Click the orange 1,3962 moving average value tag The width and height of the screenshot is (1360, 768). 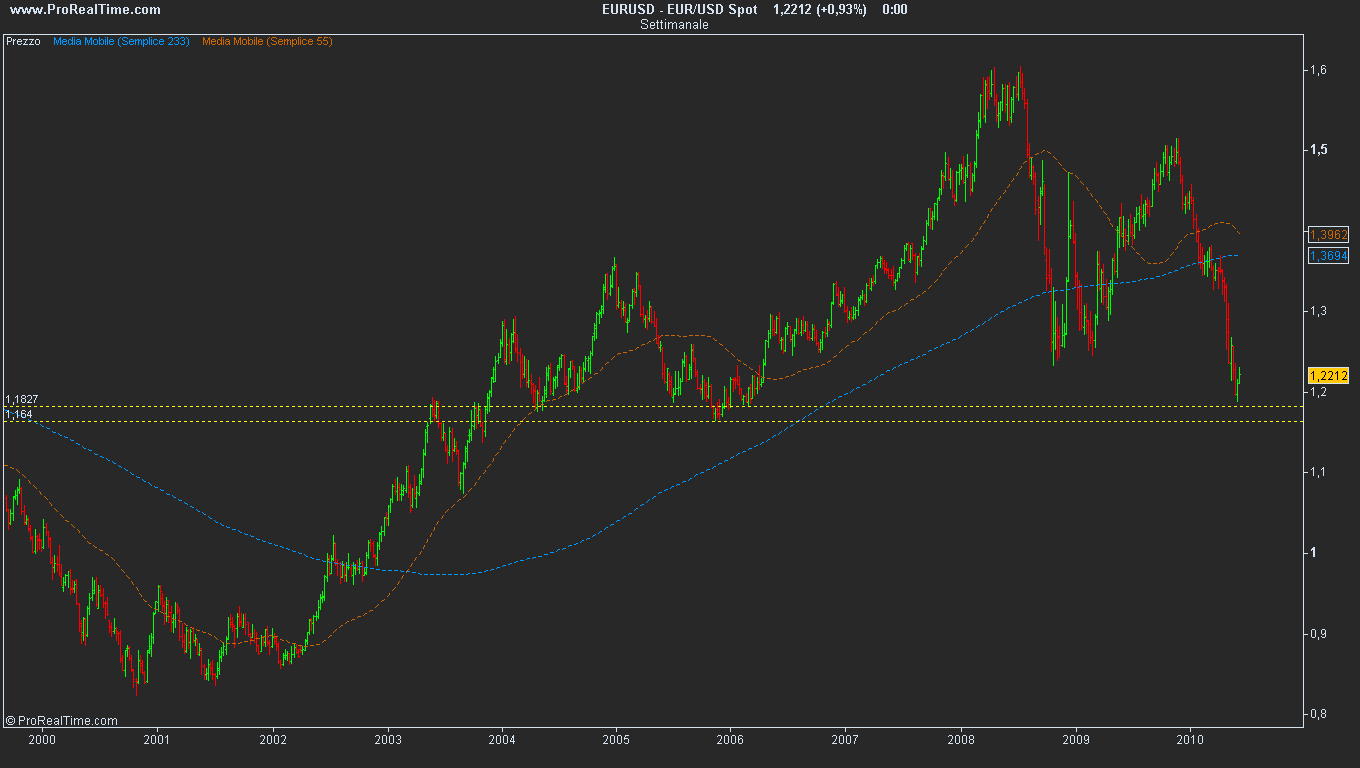click(x=1329, y=235)
